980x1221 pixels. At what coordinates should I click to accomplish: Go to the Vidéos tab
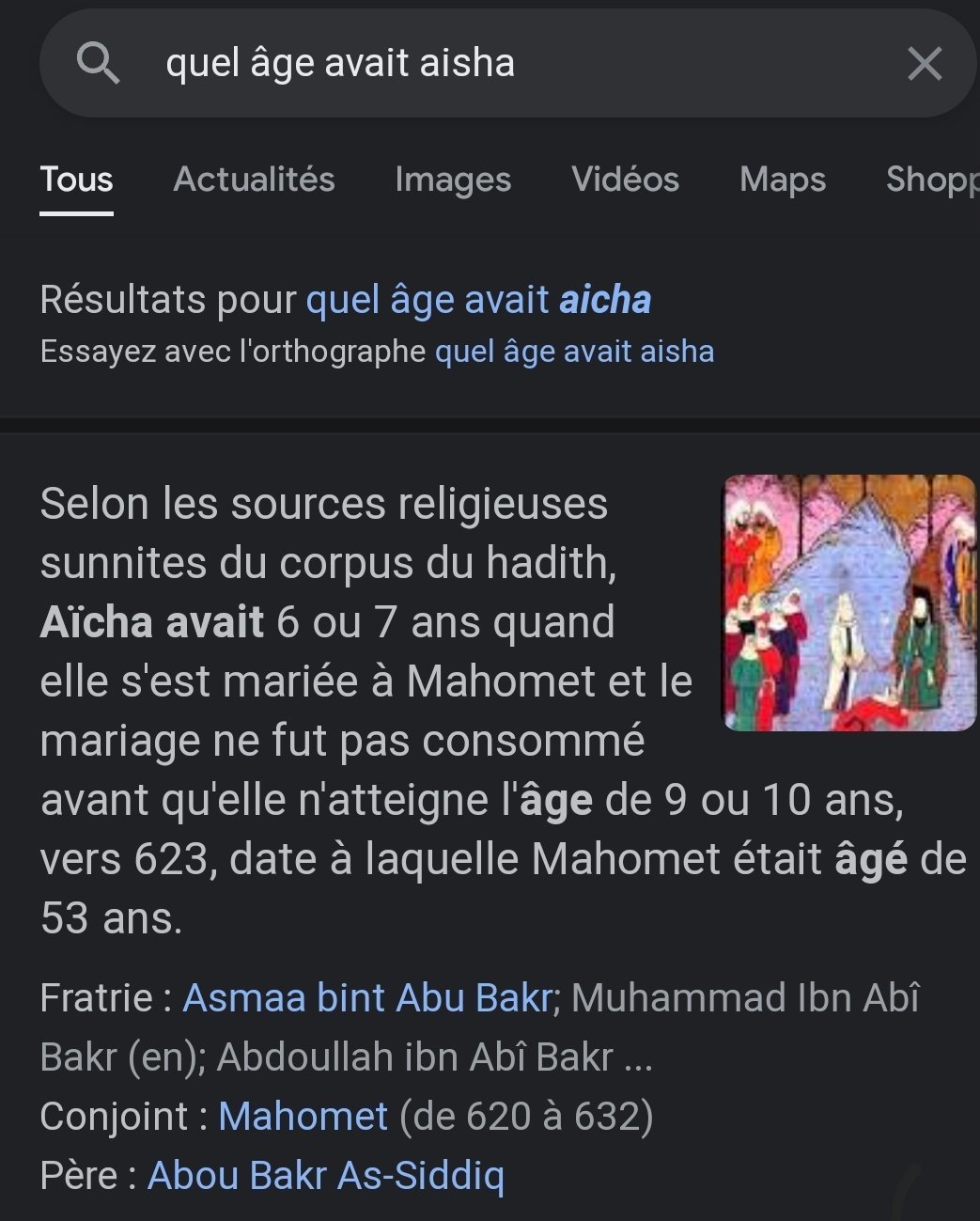[x=625, y=180]
